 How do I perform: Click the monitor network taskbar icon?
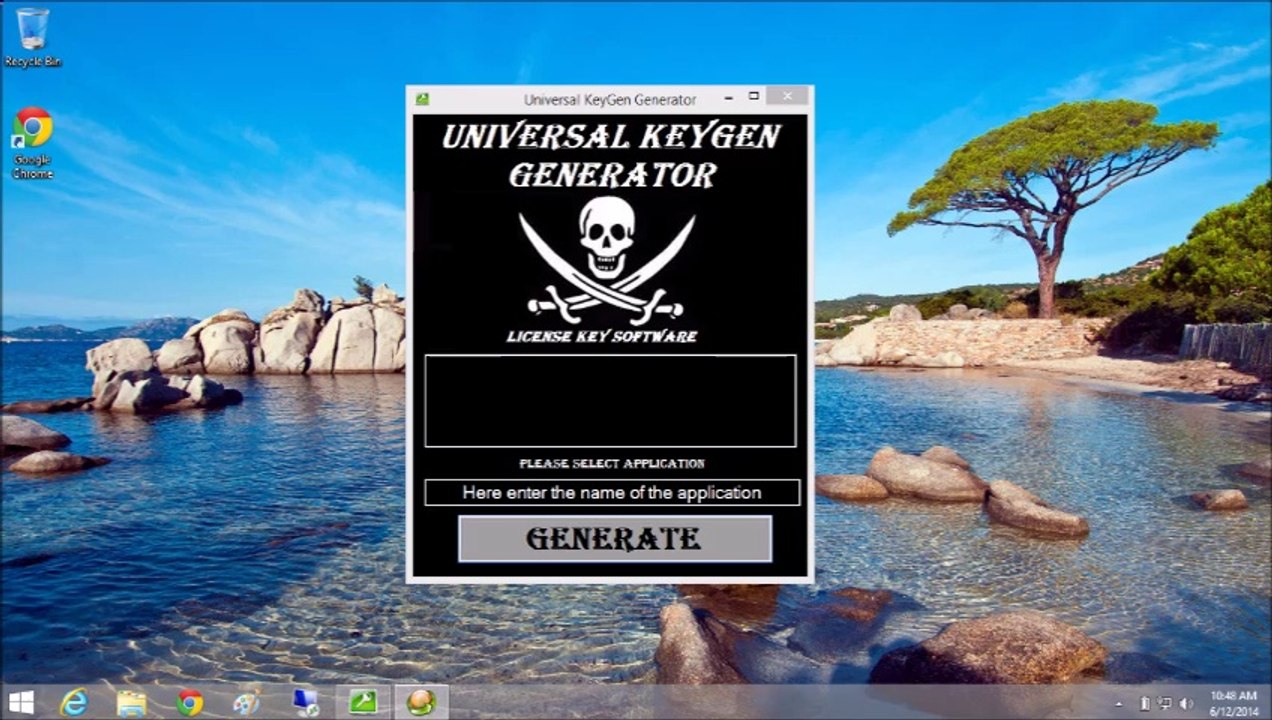tap(305, 703)
